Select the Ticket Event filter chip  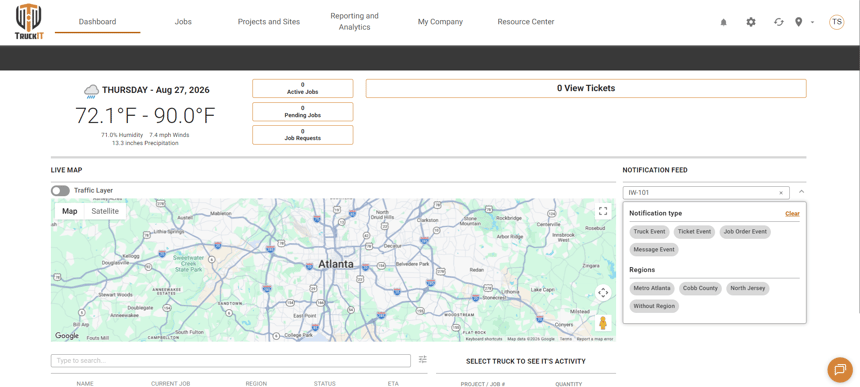click(x=694, y=232)
